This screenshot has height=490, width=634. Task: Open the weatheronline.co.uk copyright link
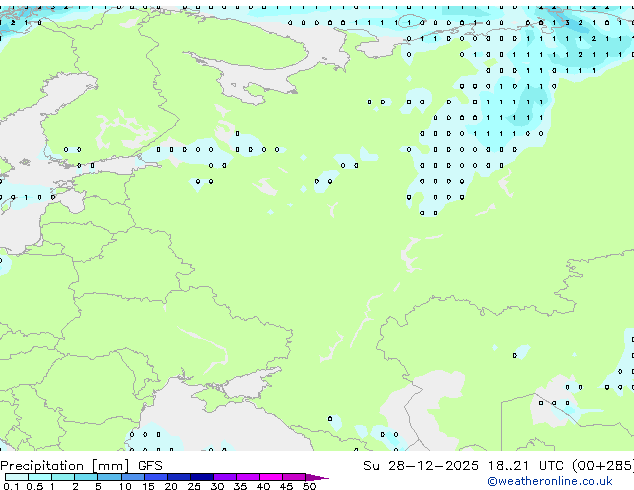tap(549, 481)
